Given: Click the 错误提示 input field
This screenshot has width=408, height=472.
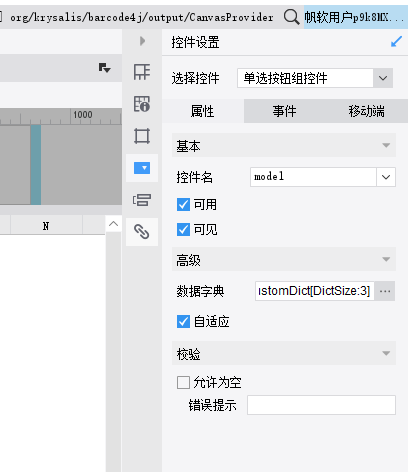Looking at the screenshot, I should click(x=321, y=405).
